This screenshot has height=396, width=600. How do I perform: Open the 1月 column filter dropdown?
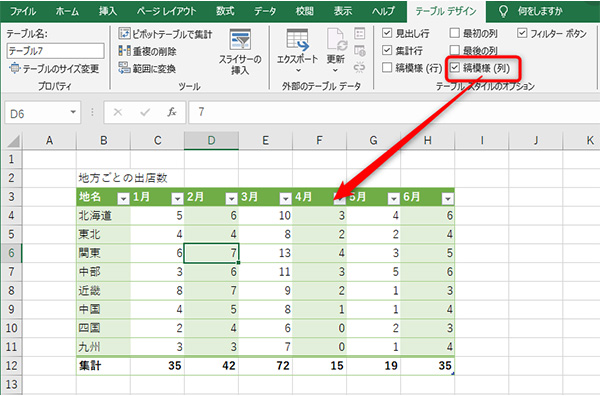point(177,199)
